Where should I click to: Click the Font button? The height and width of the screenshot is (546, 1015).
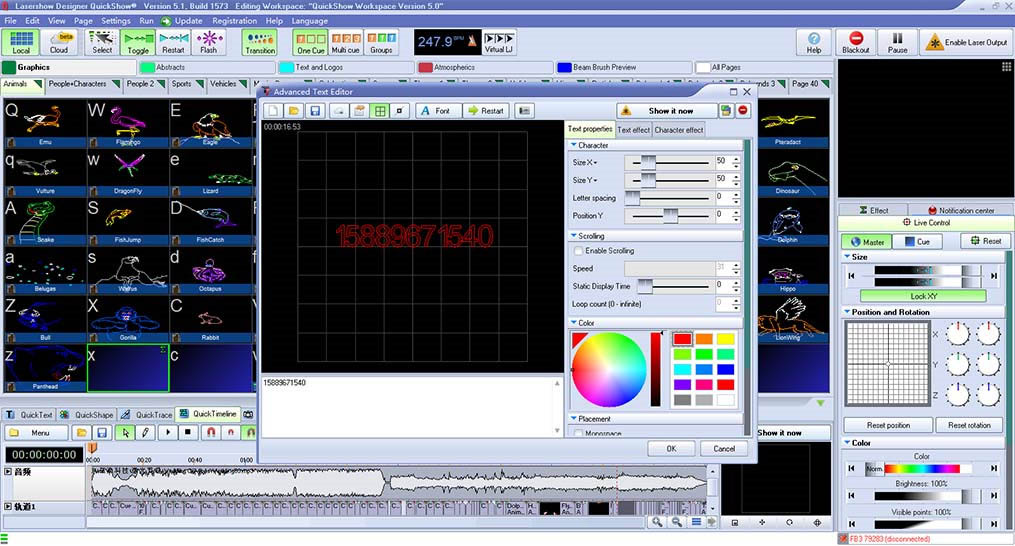[x=438, y=111]
